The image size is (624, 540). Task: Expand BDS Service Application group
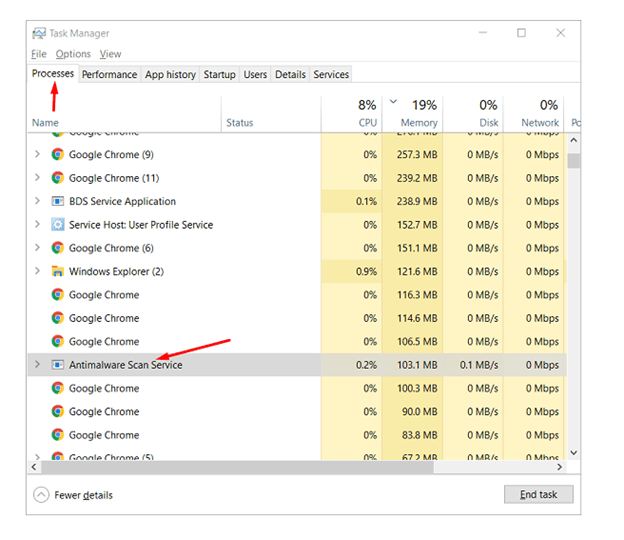tap(37, 201)
